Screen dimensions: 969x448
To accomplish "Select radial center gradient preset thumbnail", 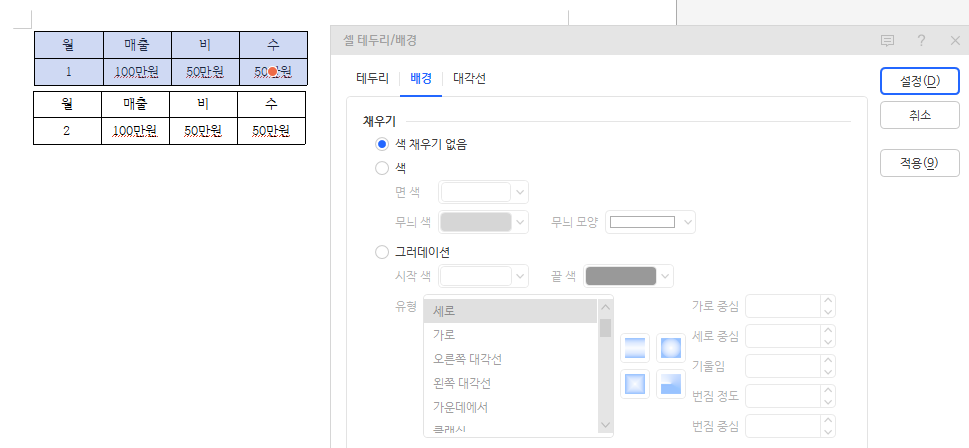I will (671, 349).
